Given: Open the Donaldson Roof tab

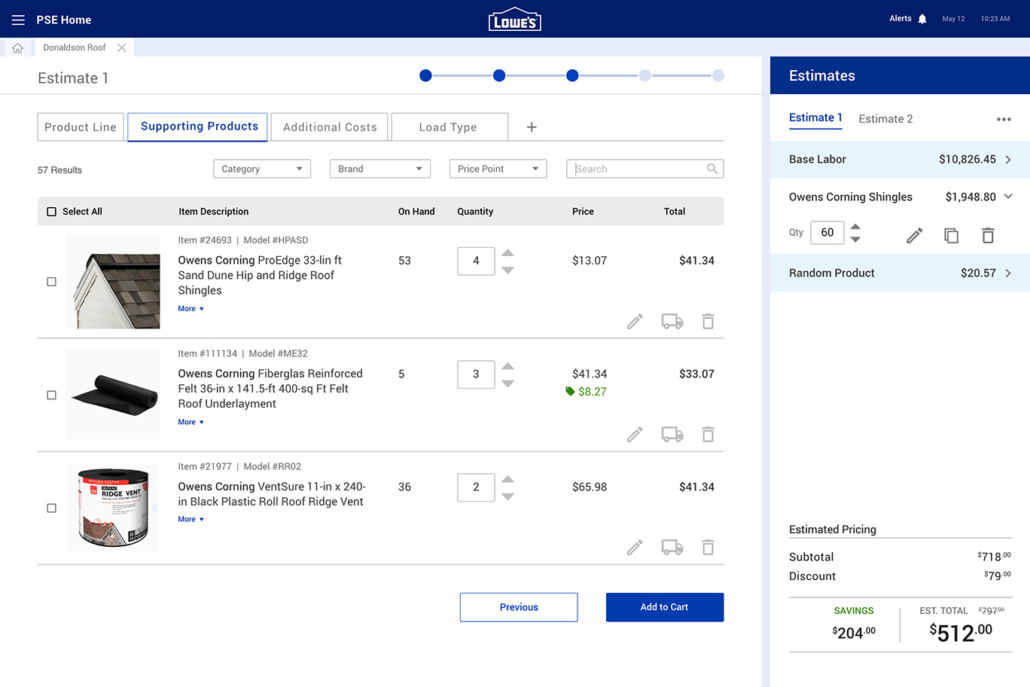Looking at the screenshot, I should click(x=74, y=48).
